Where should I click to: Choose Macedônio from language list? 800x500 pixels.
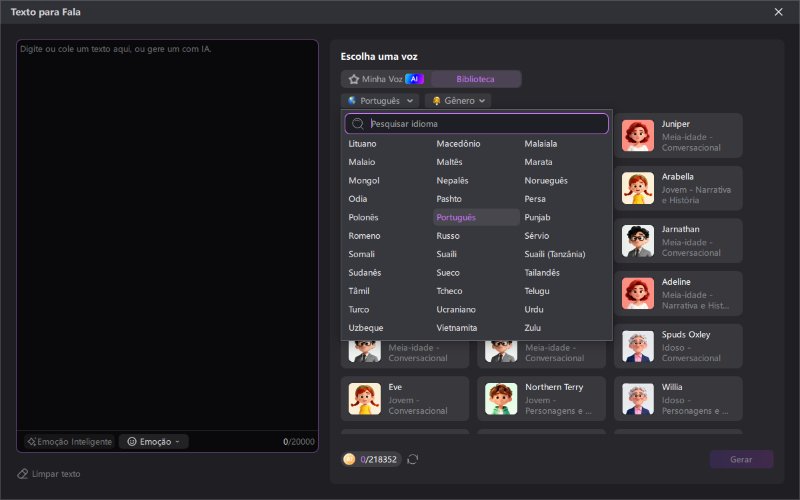tap(458, 144)
